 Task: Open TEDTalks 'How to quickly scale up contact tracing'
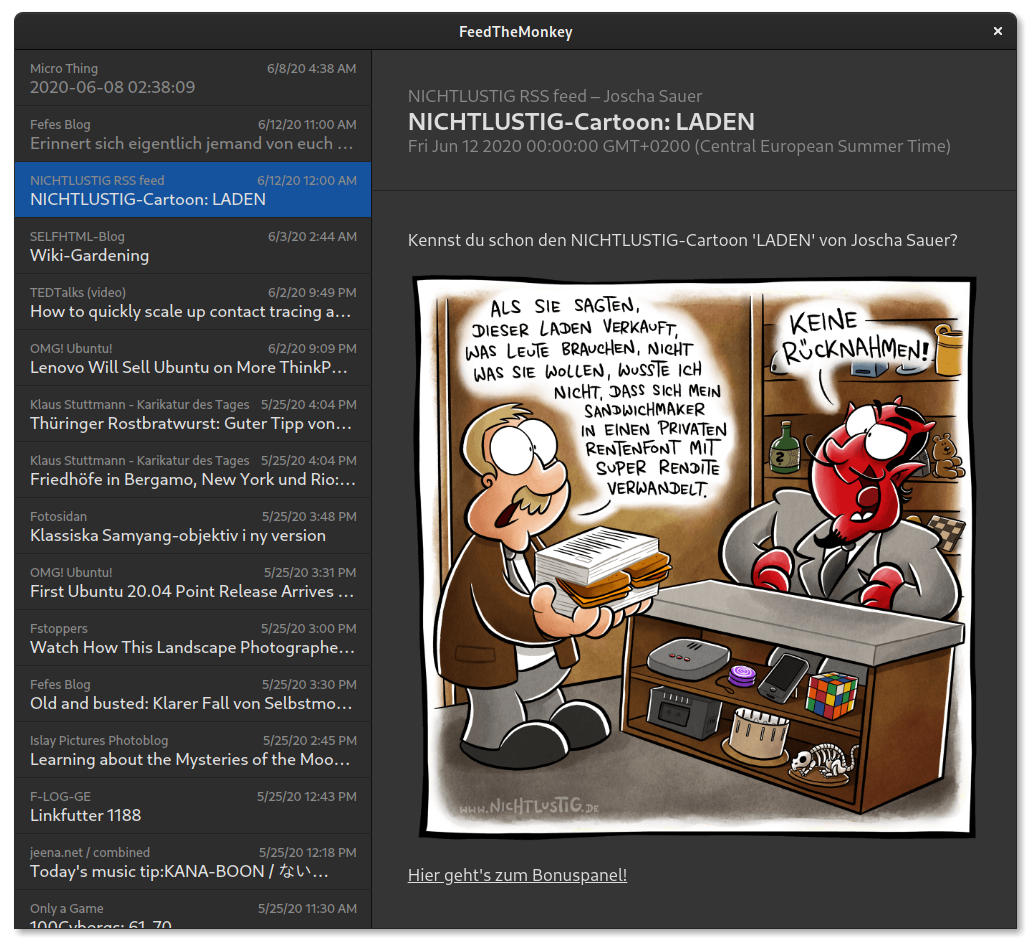click(x=193, y=302)
